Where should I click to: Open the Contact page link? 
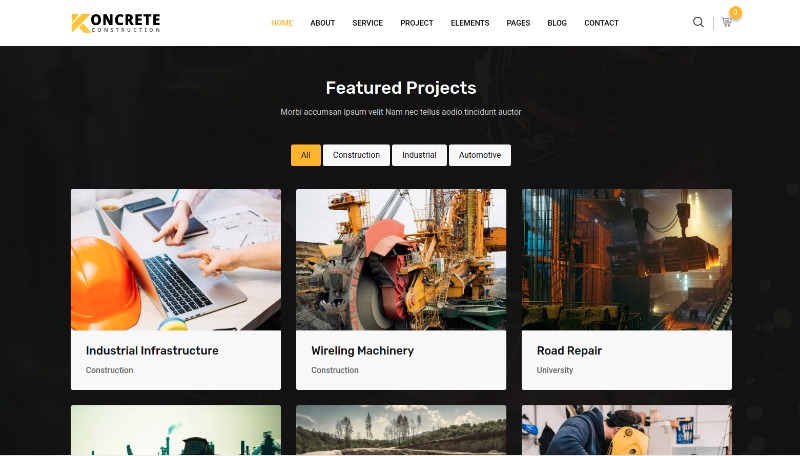[602, 23]
